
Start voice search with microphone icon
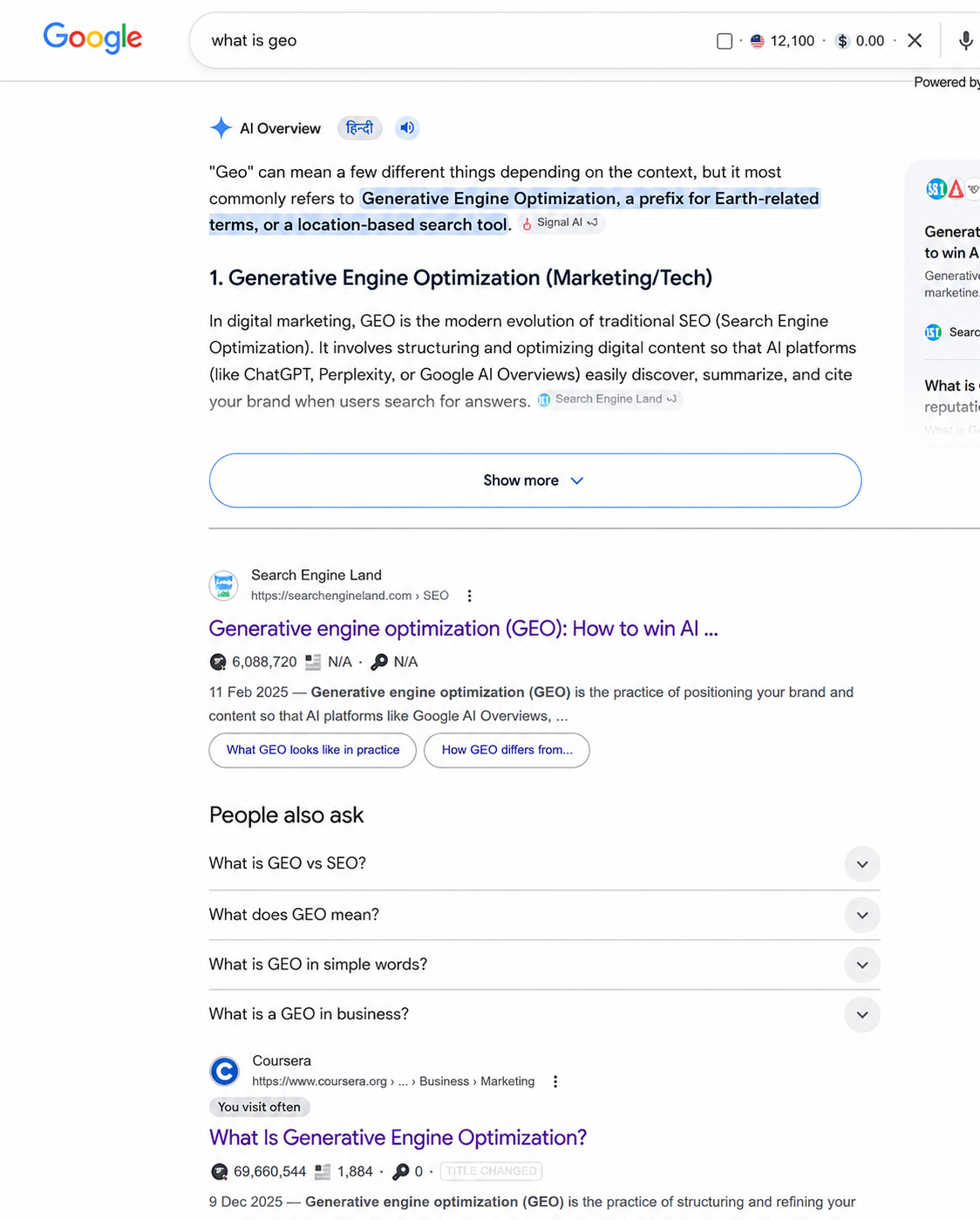click(965, 40)
